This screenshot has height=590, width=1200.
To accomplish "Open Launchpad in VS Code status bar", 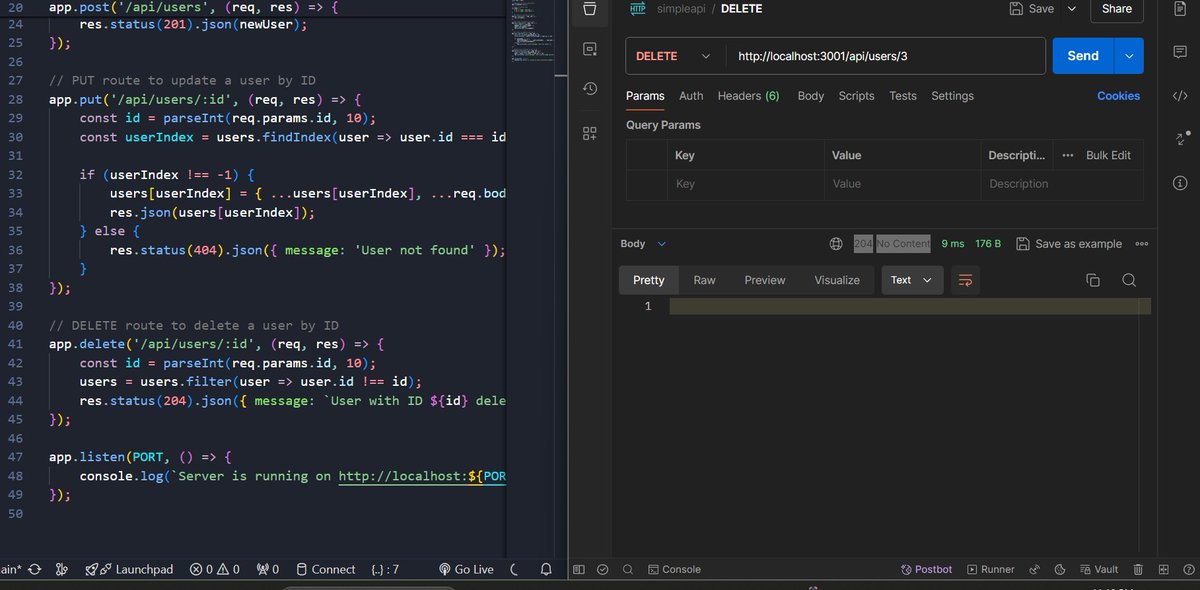I will (x=129, y=569).
